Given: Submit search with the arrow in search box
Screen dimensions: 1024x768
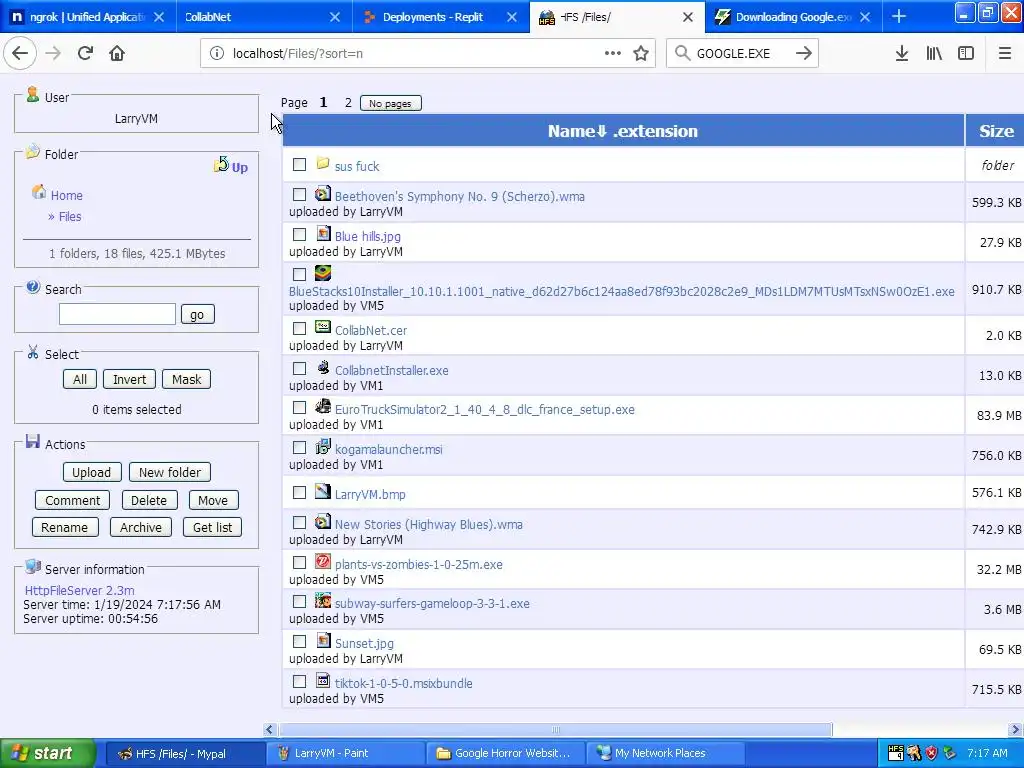Looking at the screenshot, I should [803, 53].
